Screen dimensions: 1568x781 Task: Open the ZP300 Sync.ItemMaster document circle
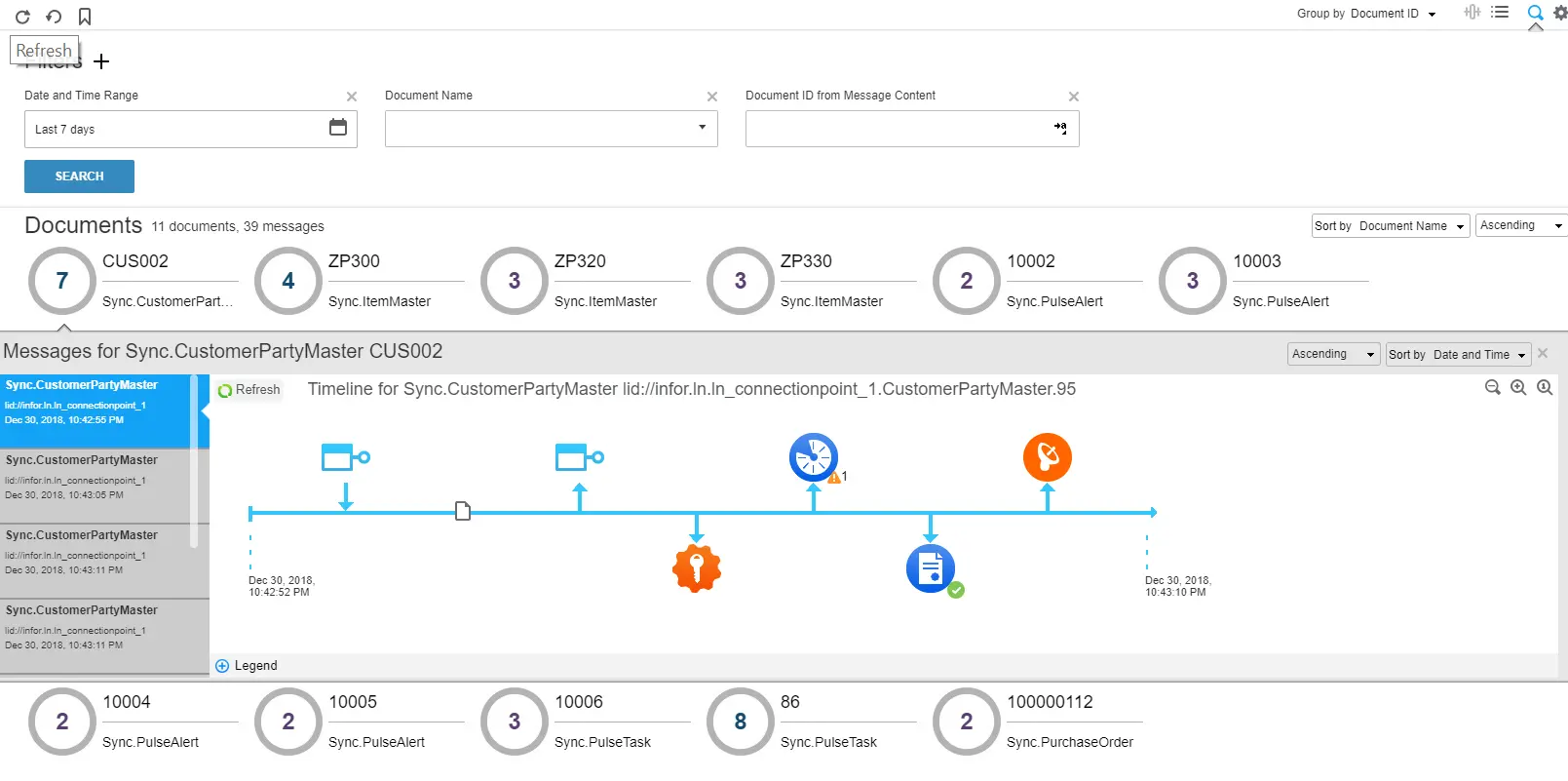point(288,281)
